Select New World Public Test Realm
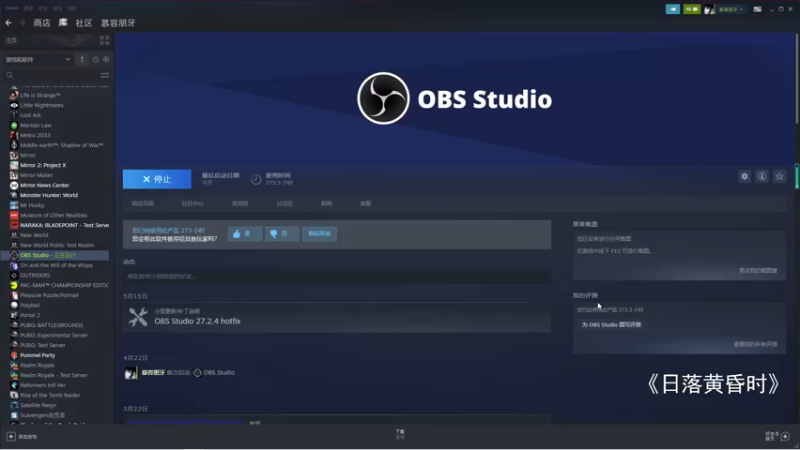The image size is (800, 450). pos(55,245)
